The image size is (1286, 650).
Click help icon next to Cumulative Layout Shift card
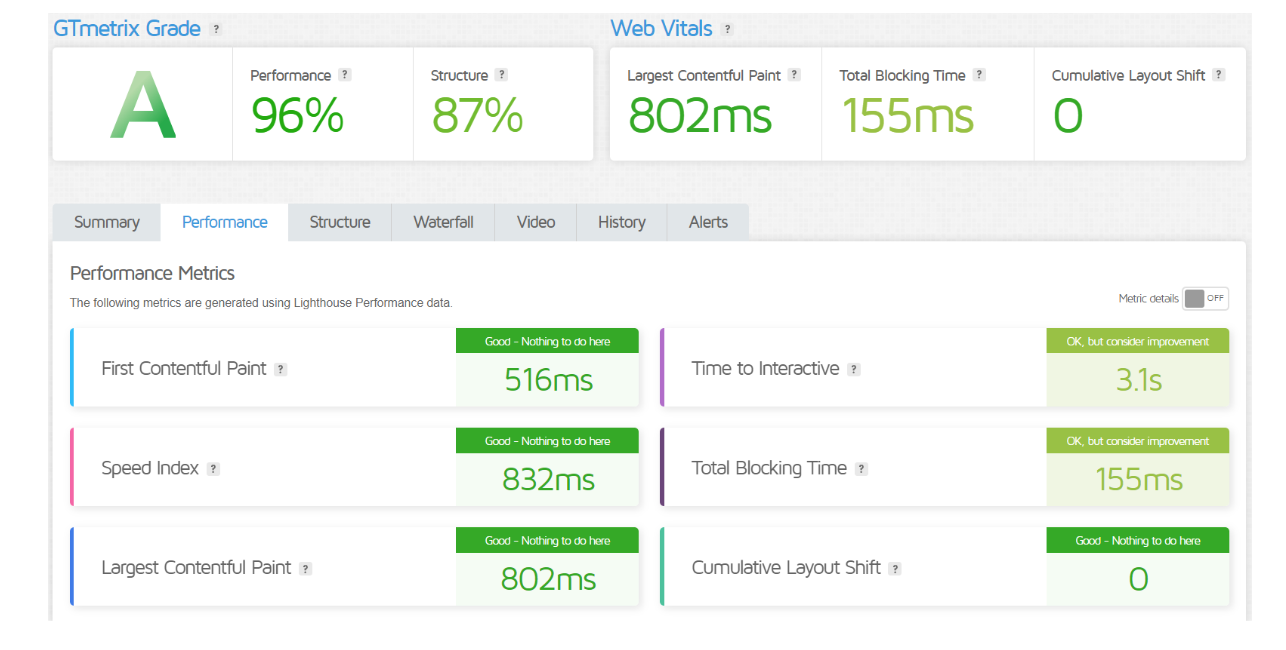(895, 568)
